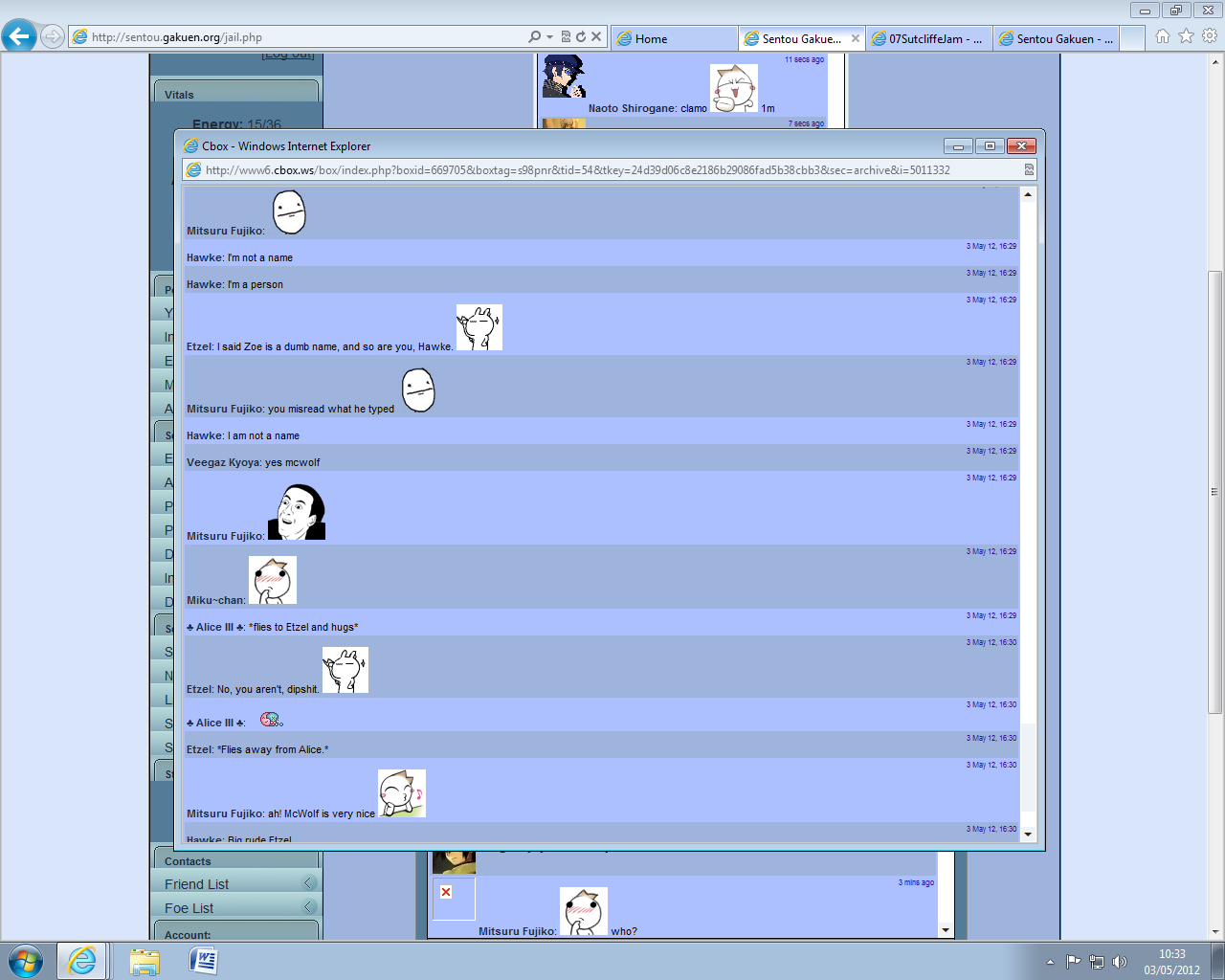This screenshot has width=1225, height=980.
Task: Open the Foe List link
Action: (x=189, y=908)
